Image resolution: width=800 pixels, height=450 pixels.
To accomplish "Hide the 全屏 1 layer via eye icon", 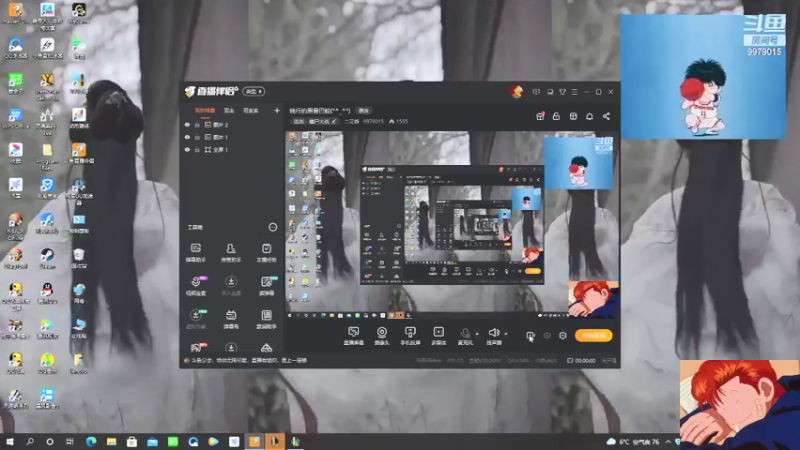I will click(x=187, y=149).
